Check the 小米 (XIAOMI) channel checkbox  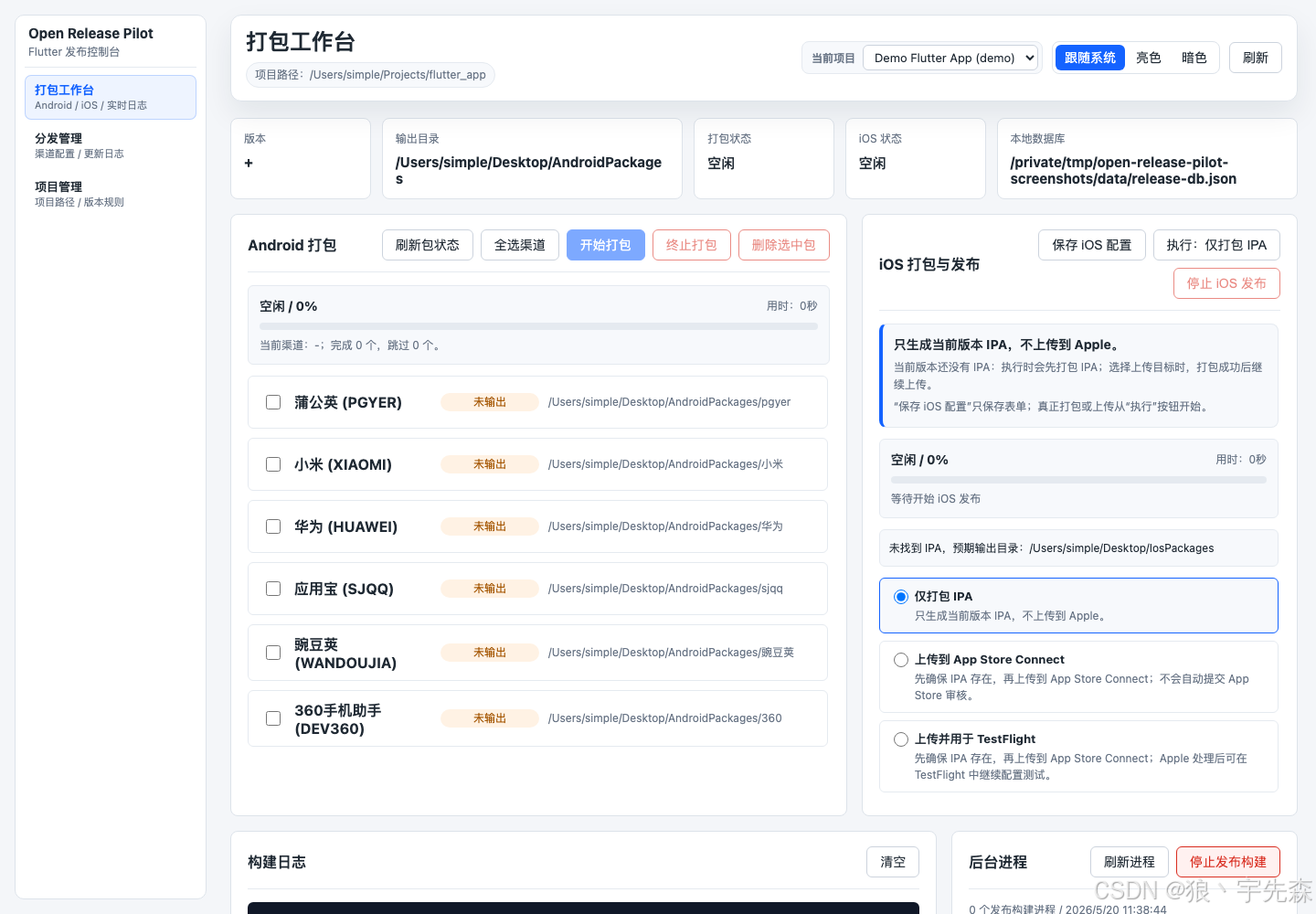click(x=273, y=464)
